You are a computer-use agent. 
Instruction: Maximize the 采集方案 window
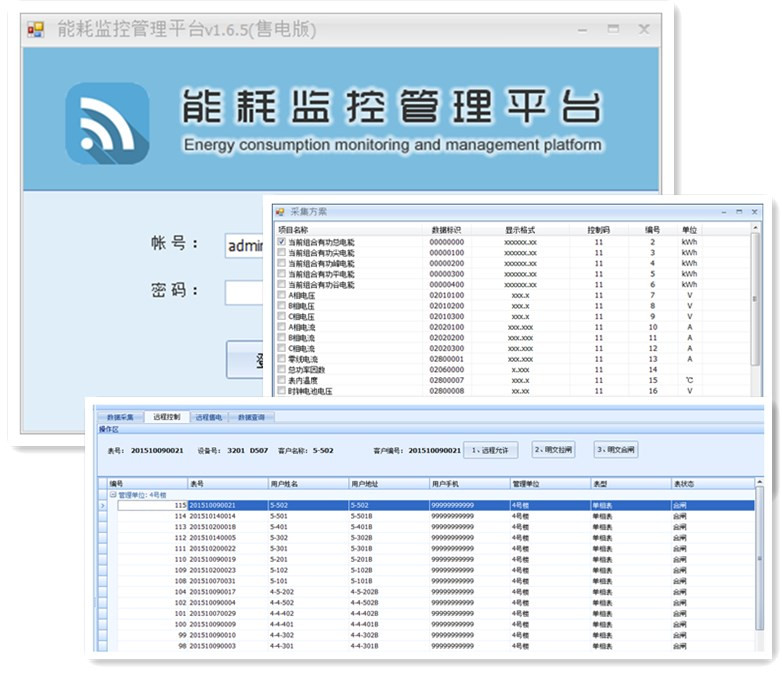click(739, 212)
